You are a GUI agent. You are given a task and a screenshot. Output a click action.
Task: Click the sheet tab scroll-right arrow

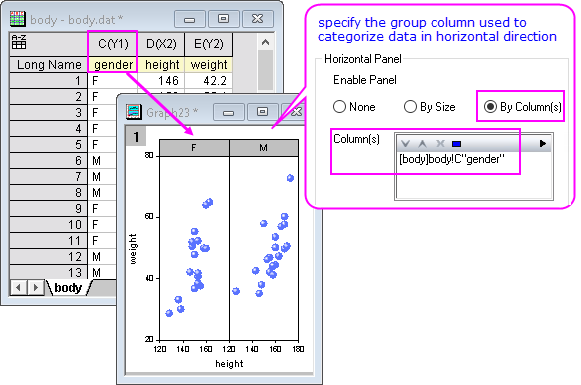(x=36, y=288)
